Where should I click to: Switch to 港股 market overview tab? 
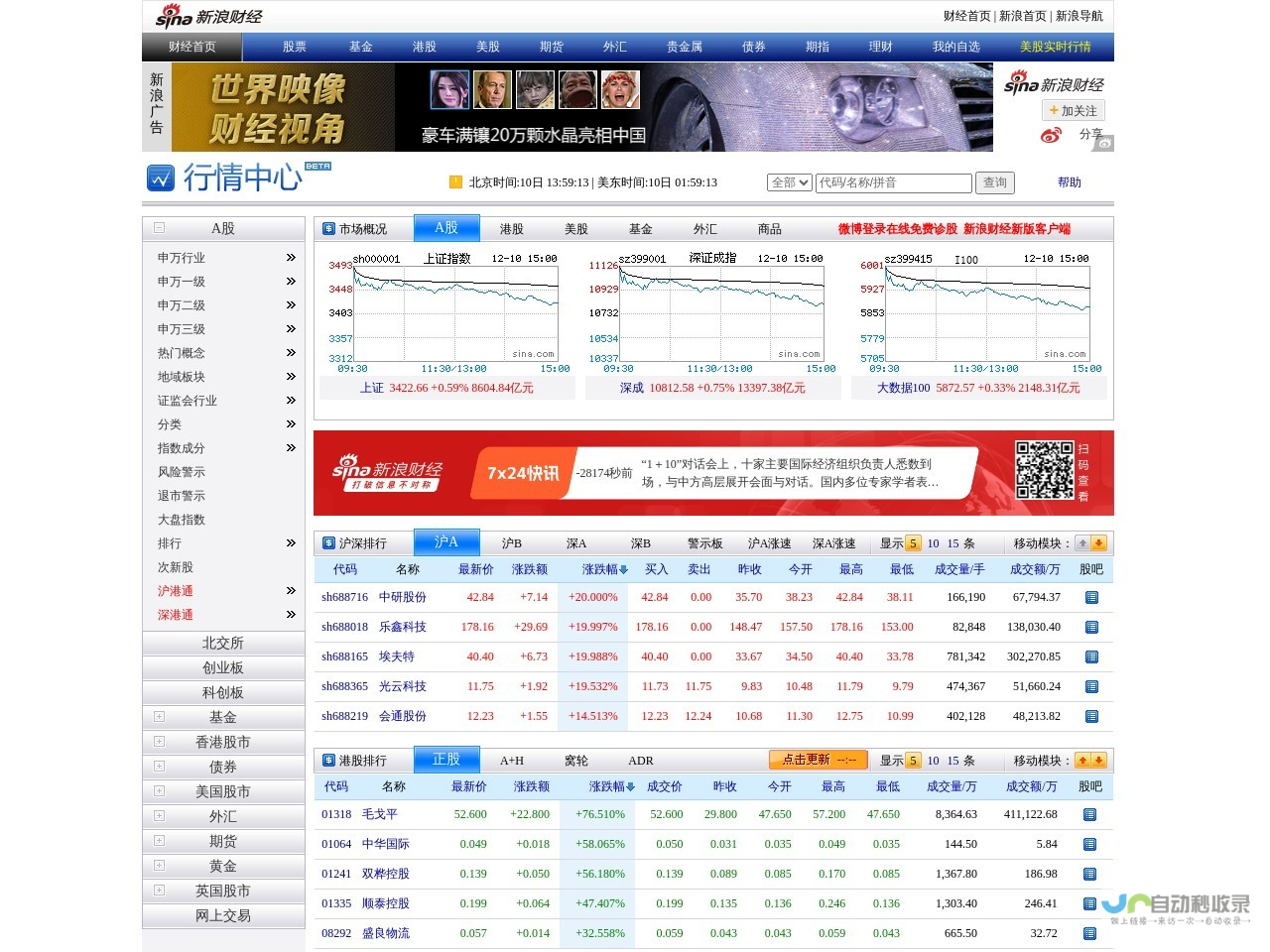point(512,229)
